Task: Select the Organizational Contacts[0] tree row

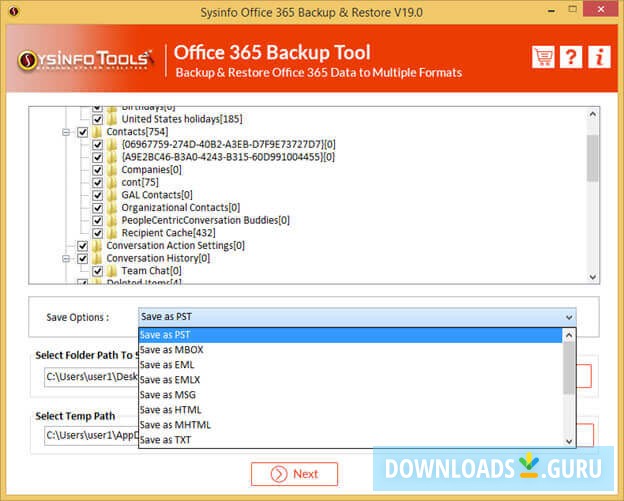Action: point(181,208)
